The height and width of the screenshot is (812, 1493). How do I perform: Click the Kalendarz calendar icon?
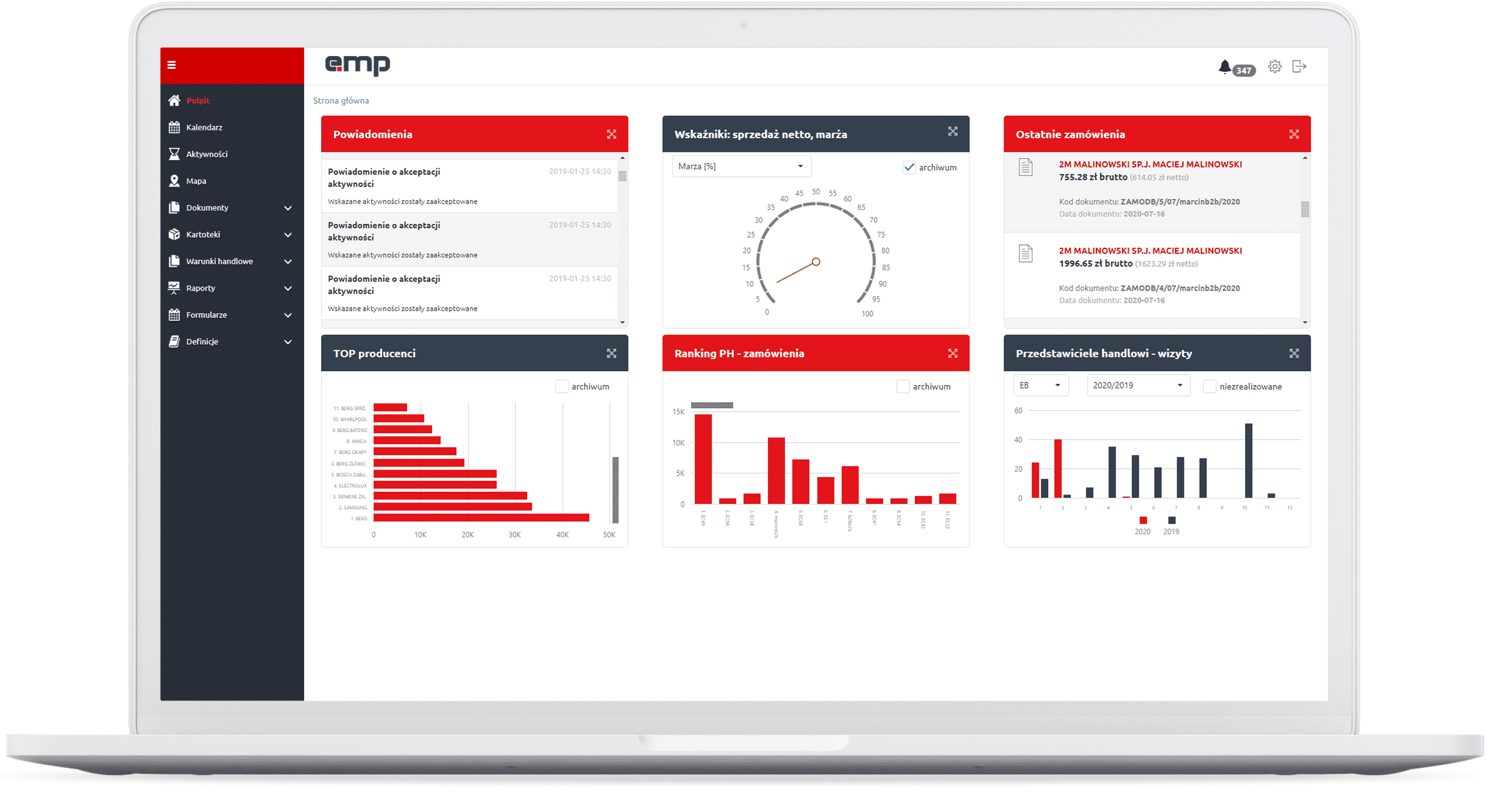pos(174,127)
